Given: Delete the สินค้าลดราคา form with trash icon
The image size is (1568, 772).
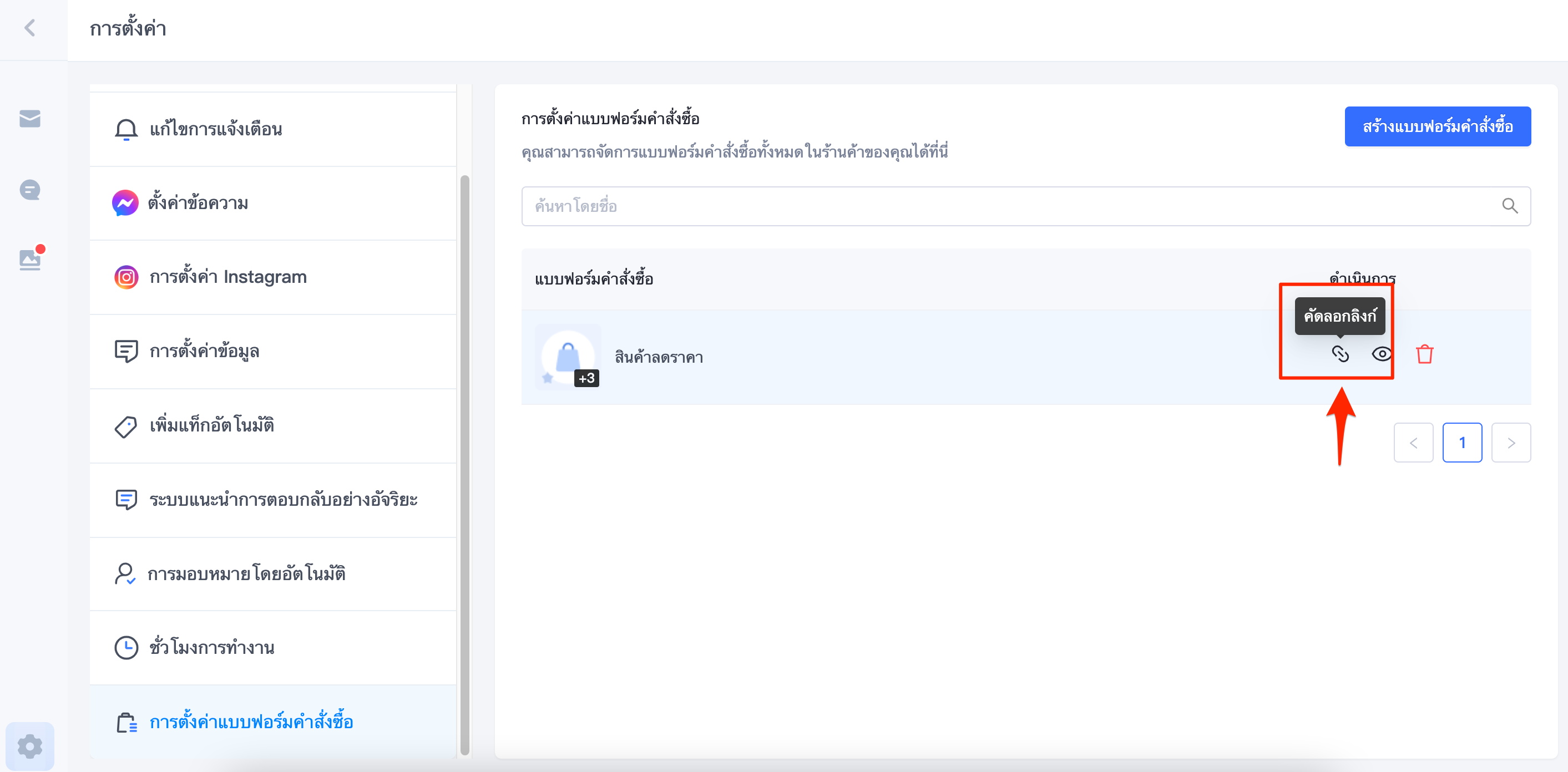Looking at the screenshot, I should [1424, 354].
